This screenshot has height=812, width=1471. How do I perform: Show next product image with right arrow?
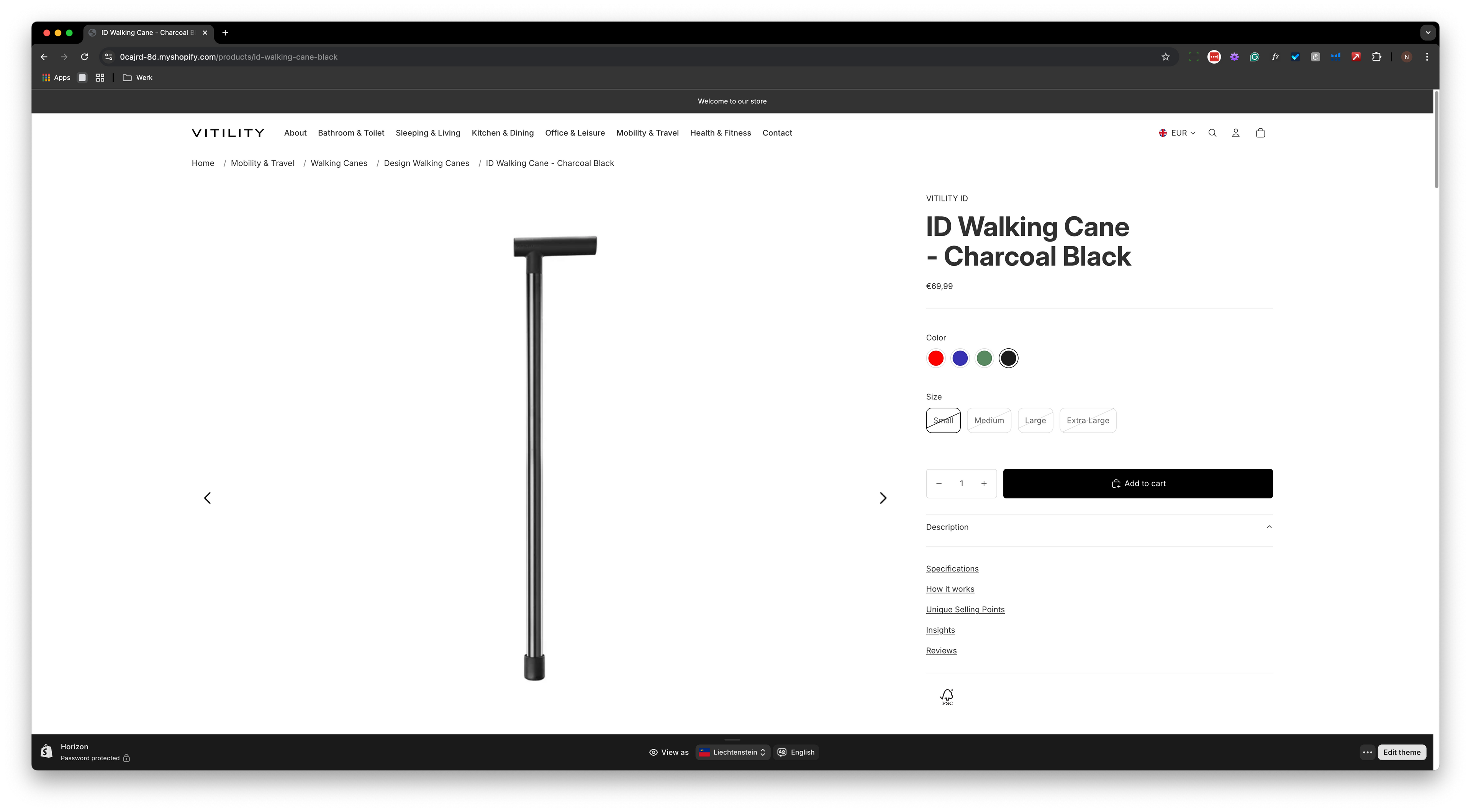pos(883,498)
